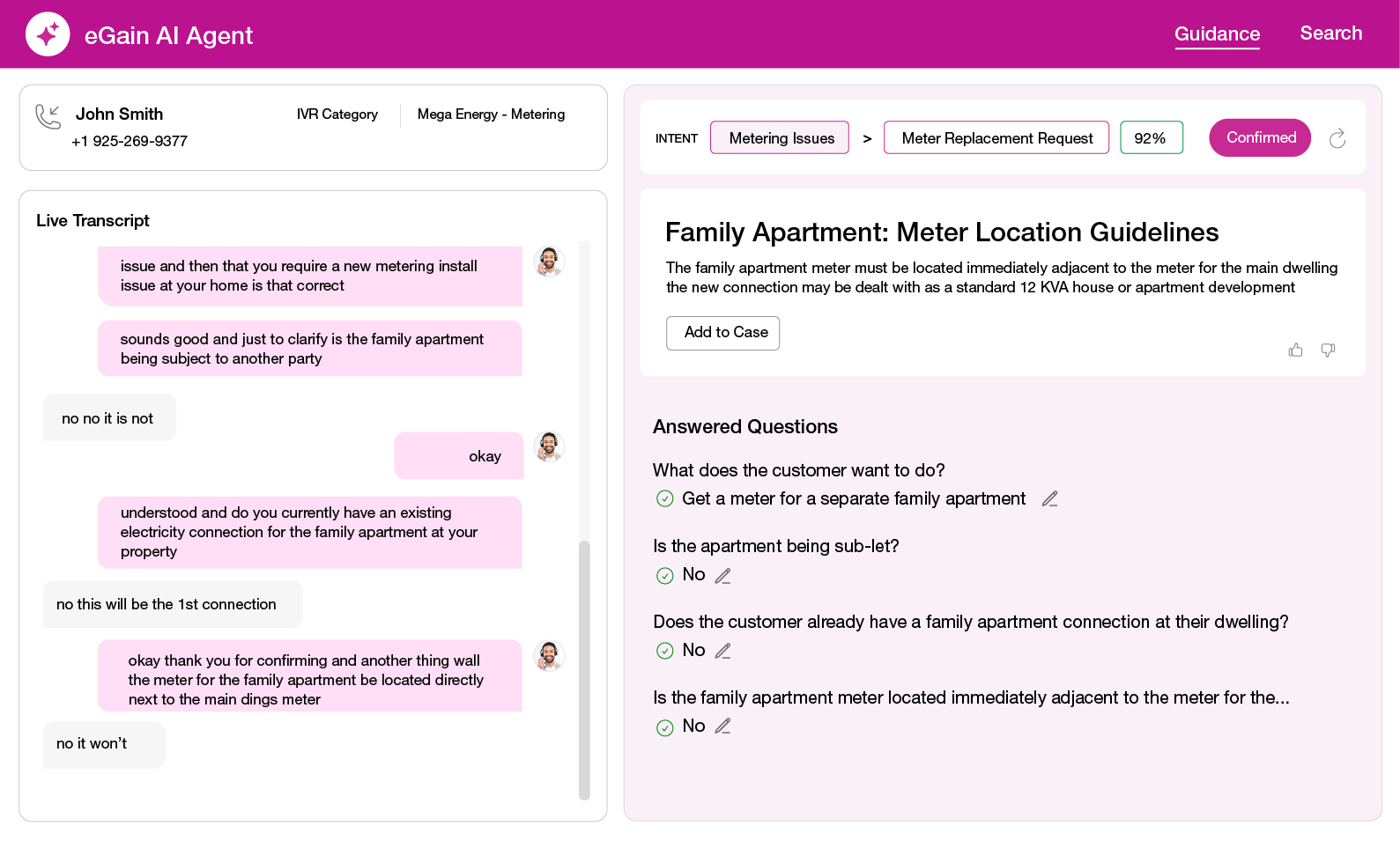This screenshot has width=1400, height=841.
Task: Open the Search tab
Action: [x=1330, y=33]
